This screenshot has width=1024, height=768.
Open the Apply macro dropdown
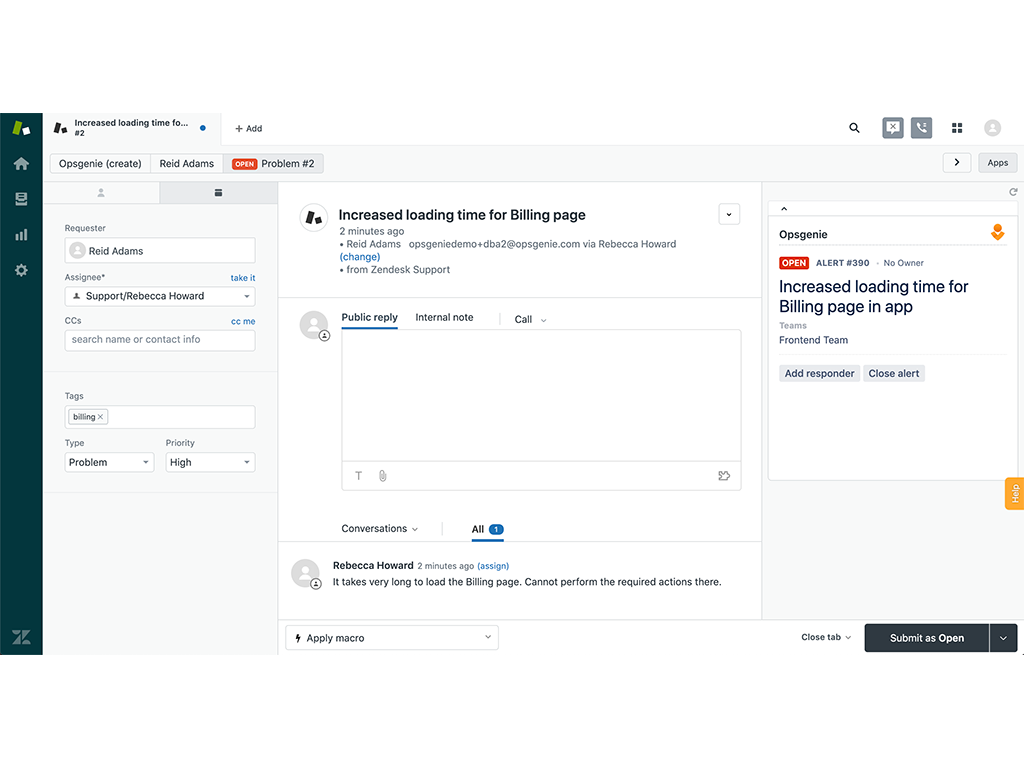[392, 638]
